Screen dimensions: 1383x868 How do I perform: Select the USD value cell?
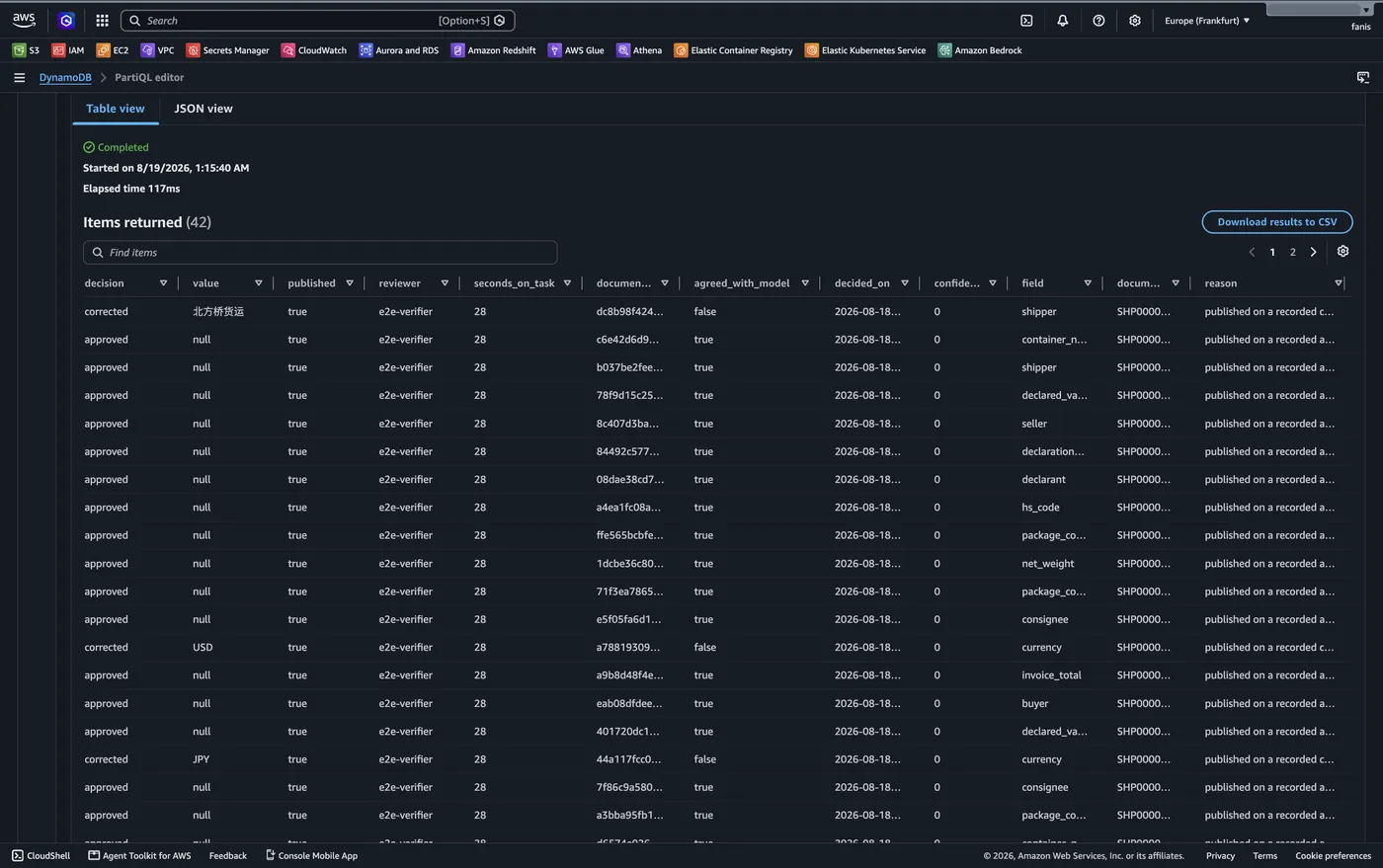[203, 648]
